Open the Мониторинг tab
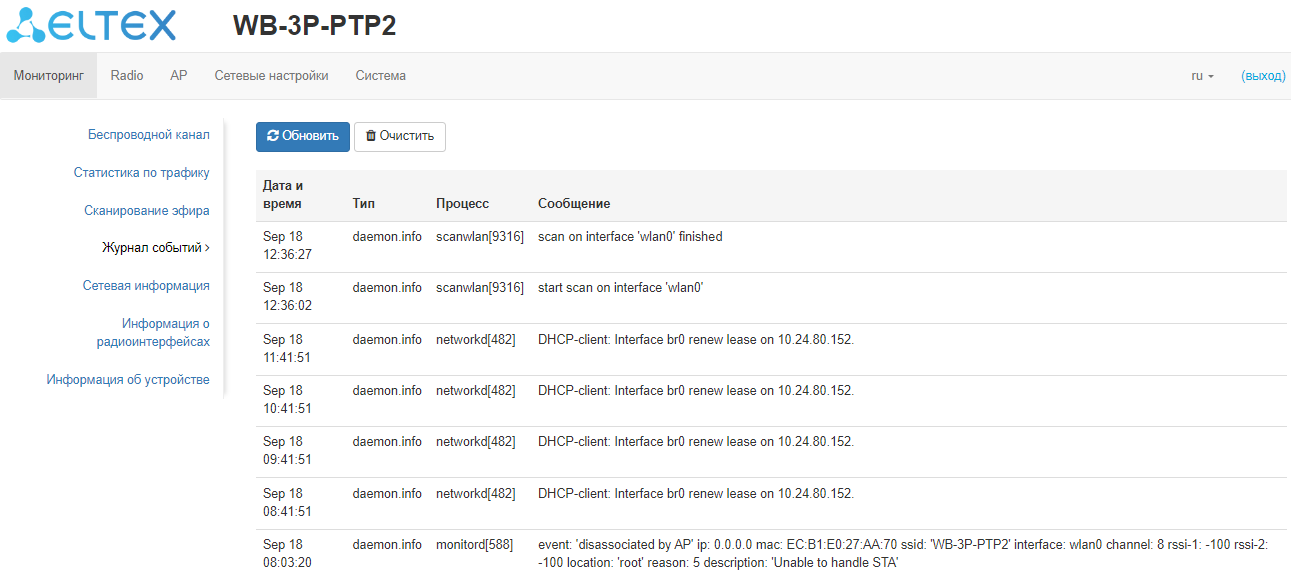This screenshot has height=579, width=1291. (x=48, y=76)
